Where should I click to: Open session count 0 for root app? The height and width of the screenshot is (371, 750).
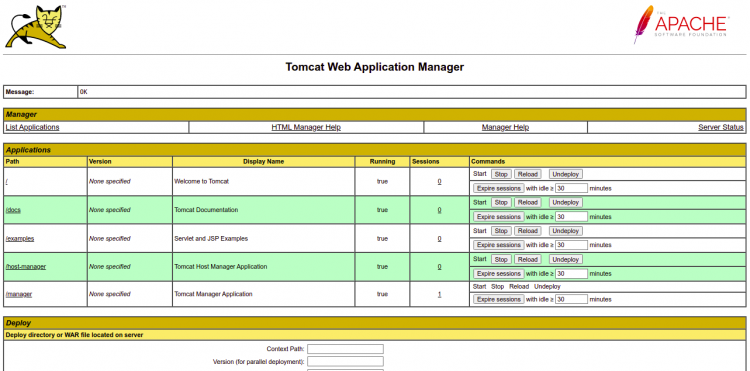pyautogui.click(x=439, y=182)
